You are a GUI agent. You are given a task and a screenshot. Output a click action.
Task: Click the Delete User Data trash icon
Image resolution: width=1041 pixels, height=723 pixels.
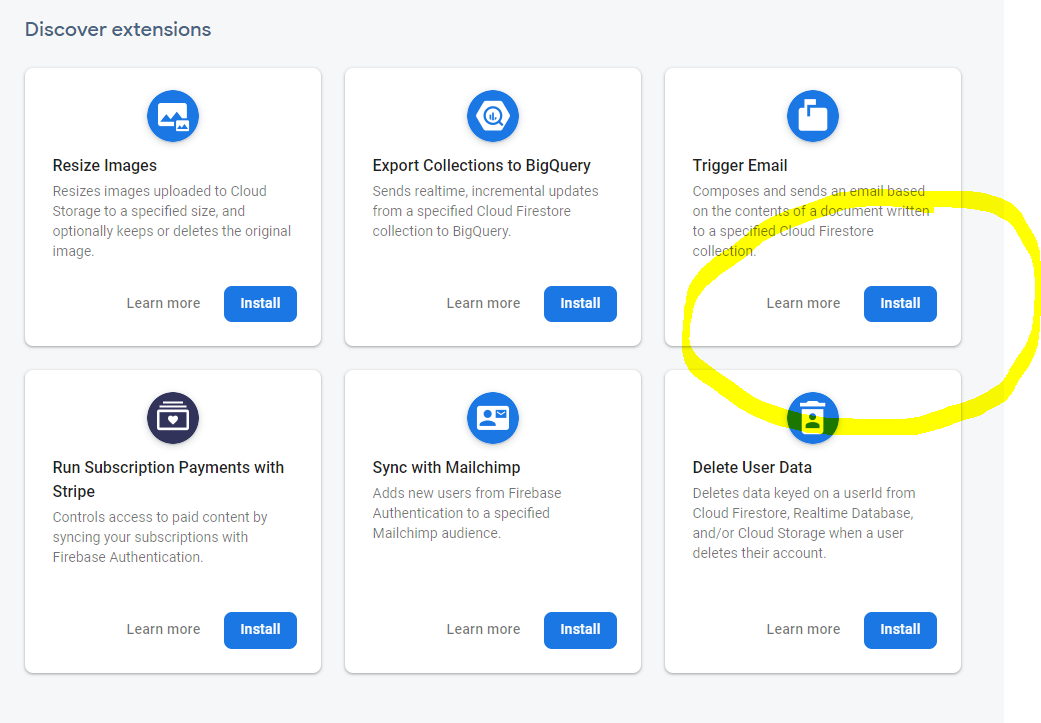tap(813, 418)
